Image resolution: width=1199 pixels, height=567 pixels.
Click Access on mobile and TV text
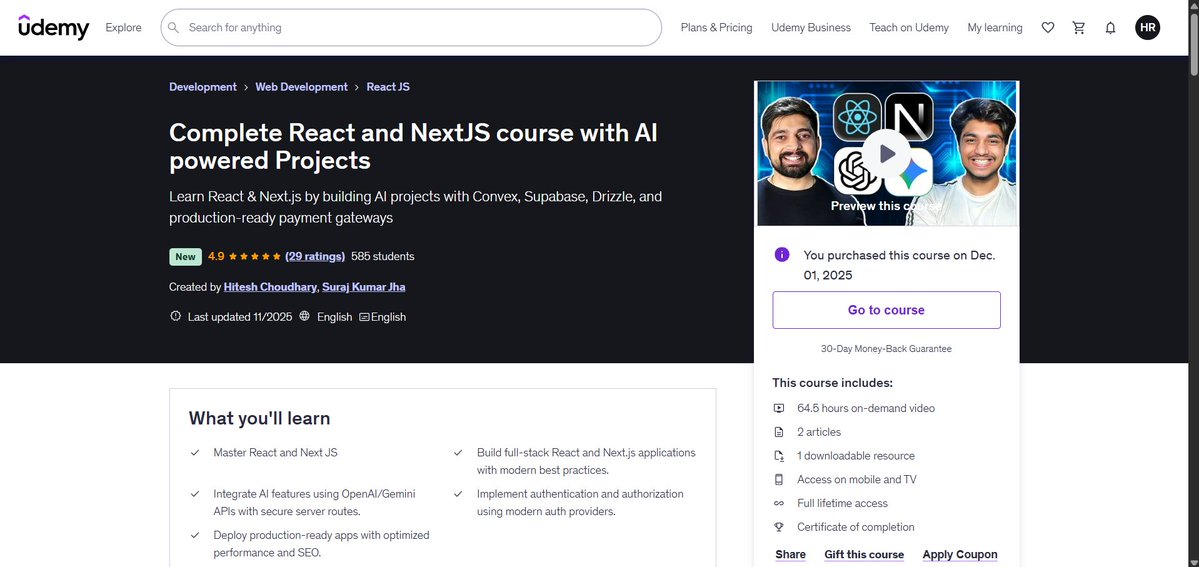[x=856, y=480]
